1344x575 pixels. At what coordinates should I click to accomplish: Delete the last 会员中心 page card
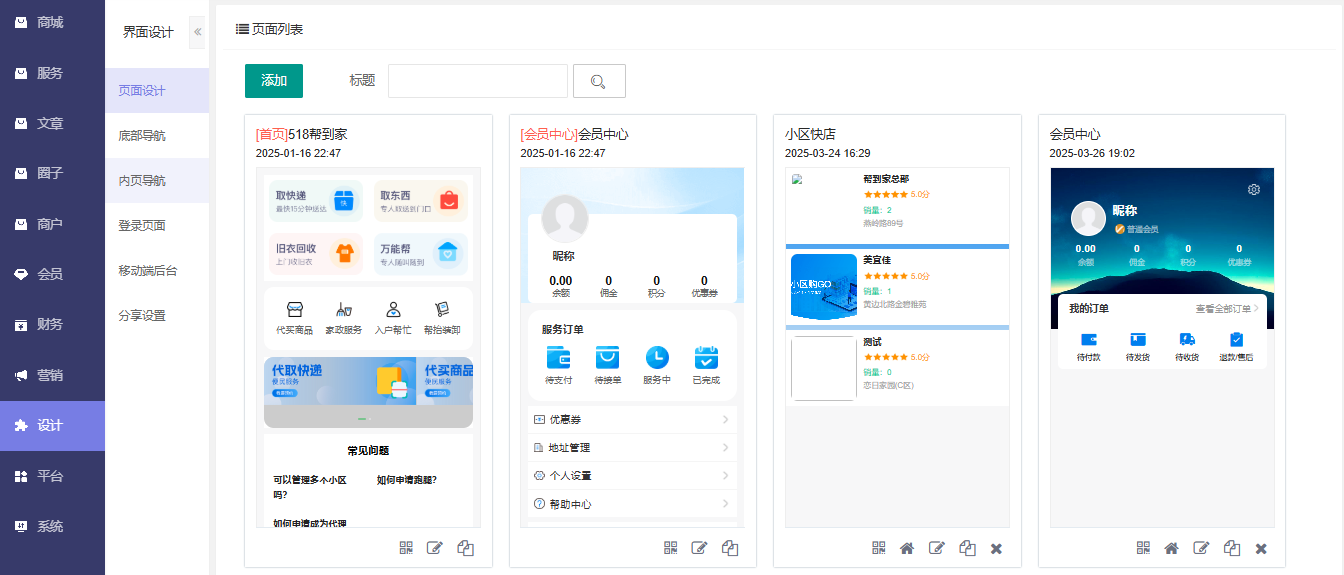pos(1261,548)
